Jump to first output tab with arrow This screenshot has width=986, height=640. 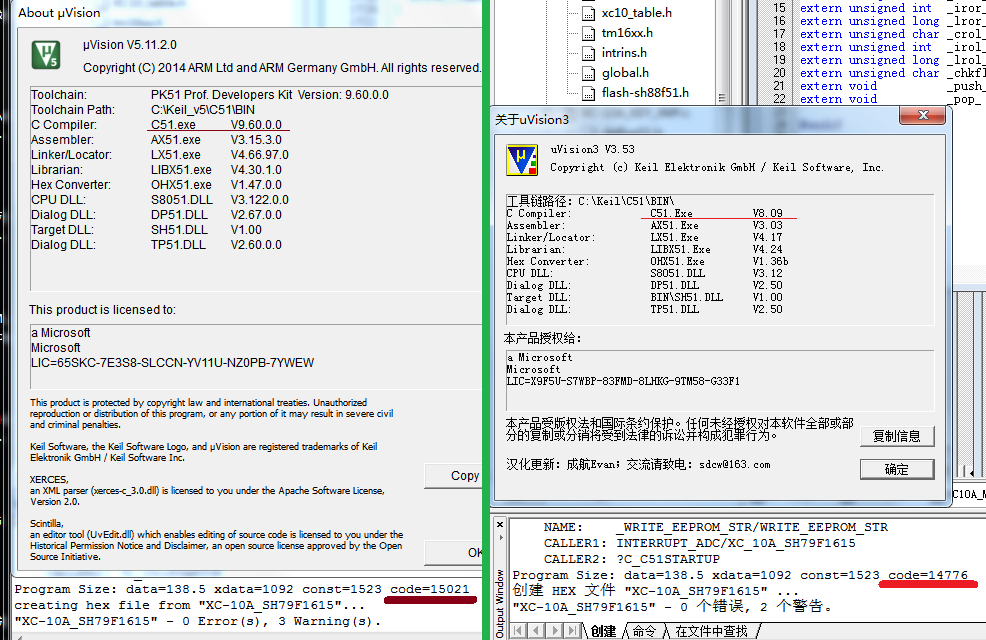tap(518, 631)
